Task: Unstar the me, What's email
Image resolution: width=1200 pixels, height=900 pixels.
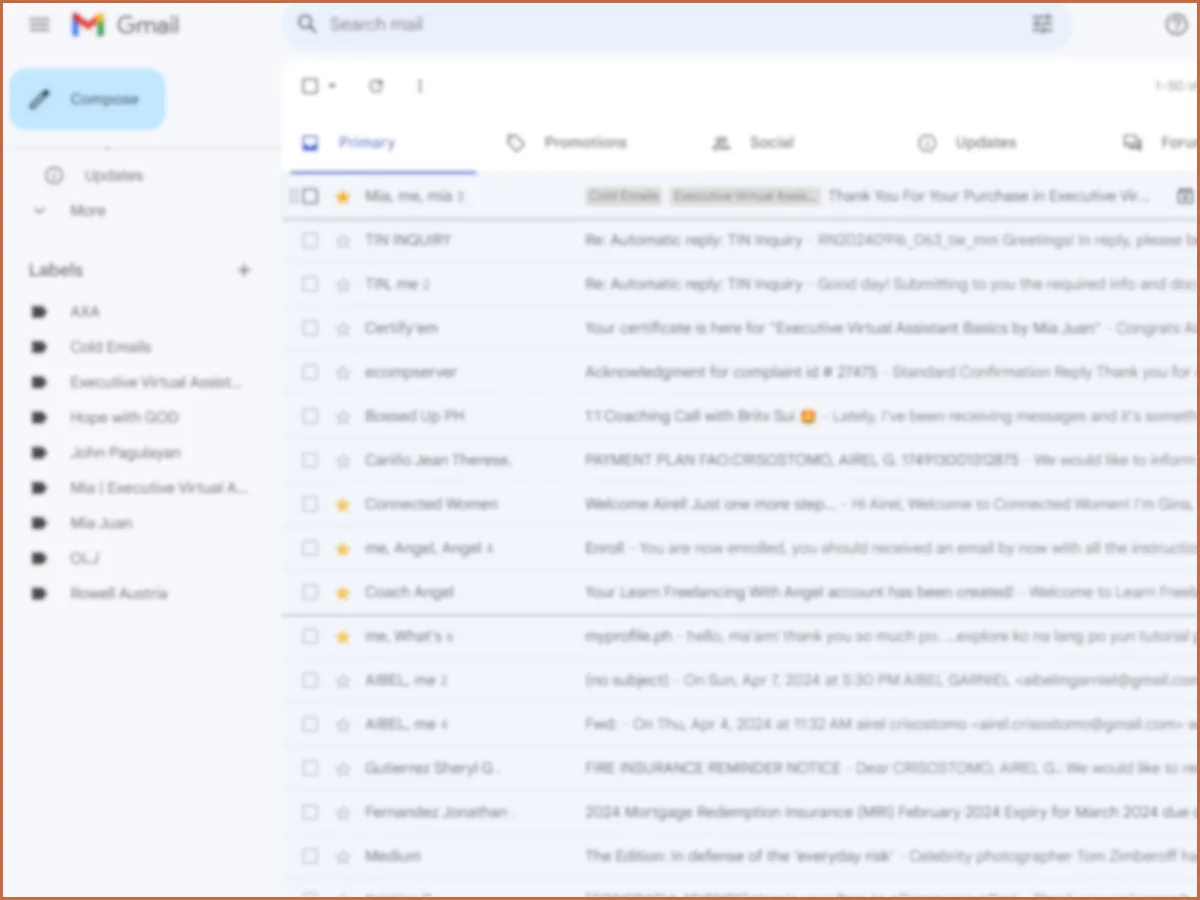Action: click(343, 636)
